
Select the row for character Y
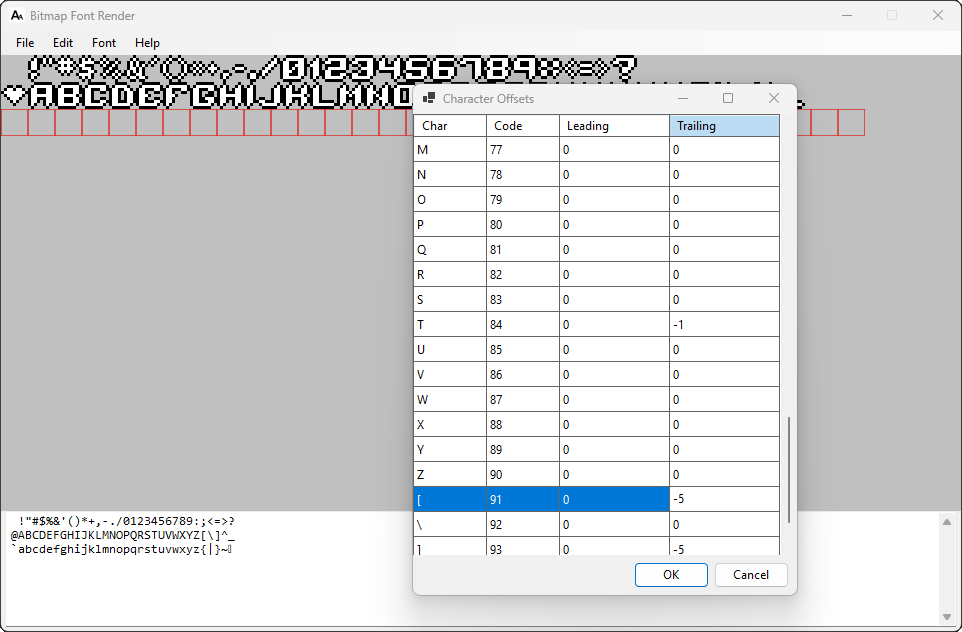(597, 450)
